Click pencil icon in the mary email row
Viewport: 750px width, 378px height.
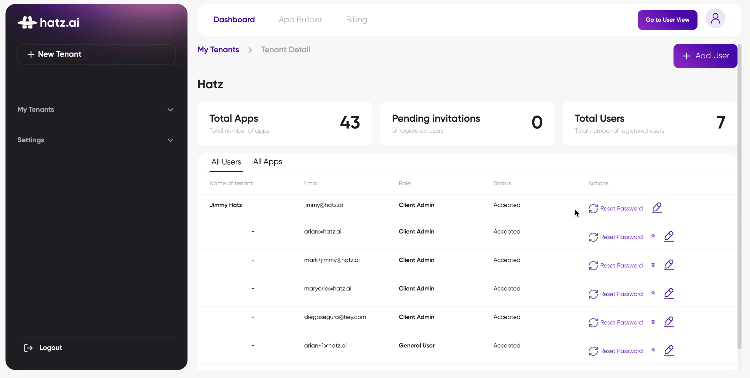(669, 293)
